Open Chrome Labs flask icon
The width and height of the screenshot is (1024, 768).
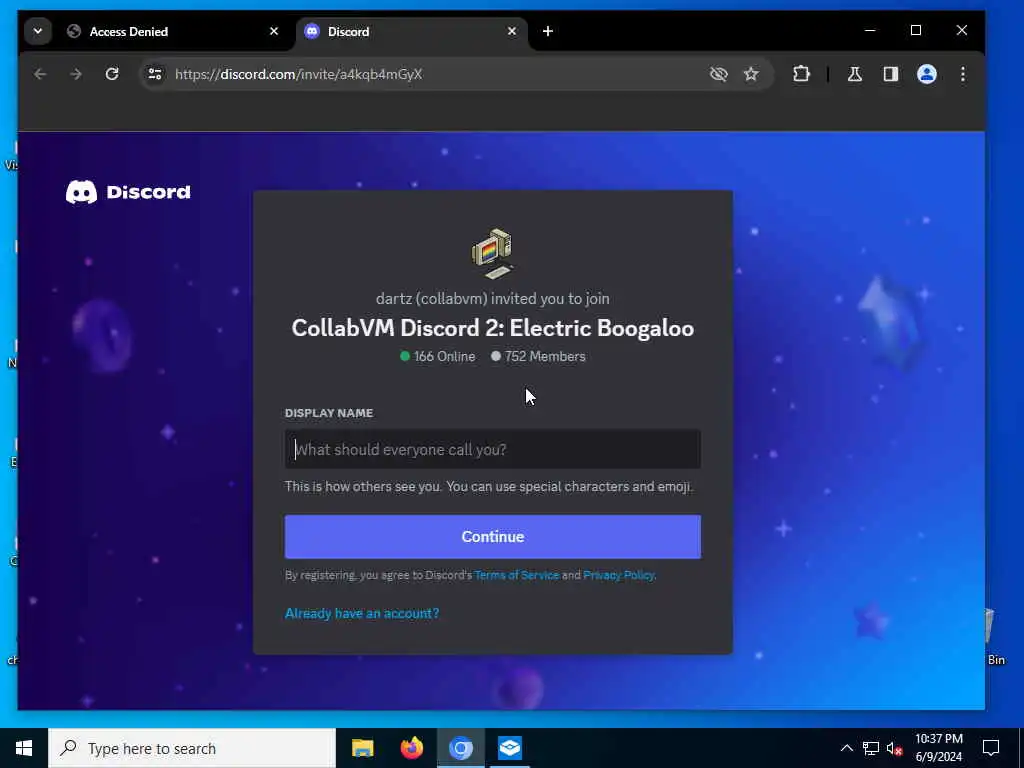(854, 74)
